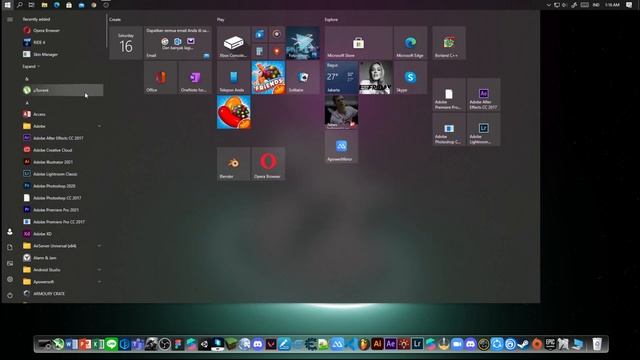This screenshot has height=360, width=640.
Task: Toggle the Start menu hamburger button
Action: [x=10, y=19]
